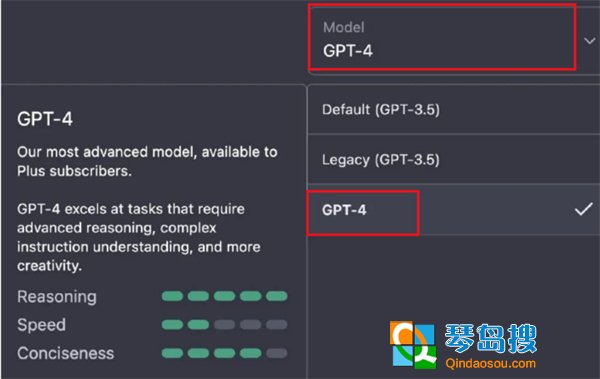Click the gray Conciseness rating pill
The width and height of the screenshot is (600, 379).
click(277, 353)
